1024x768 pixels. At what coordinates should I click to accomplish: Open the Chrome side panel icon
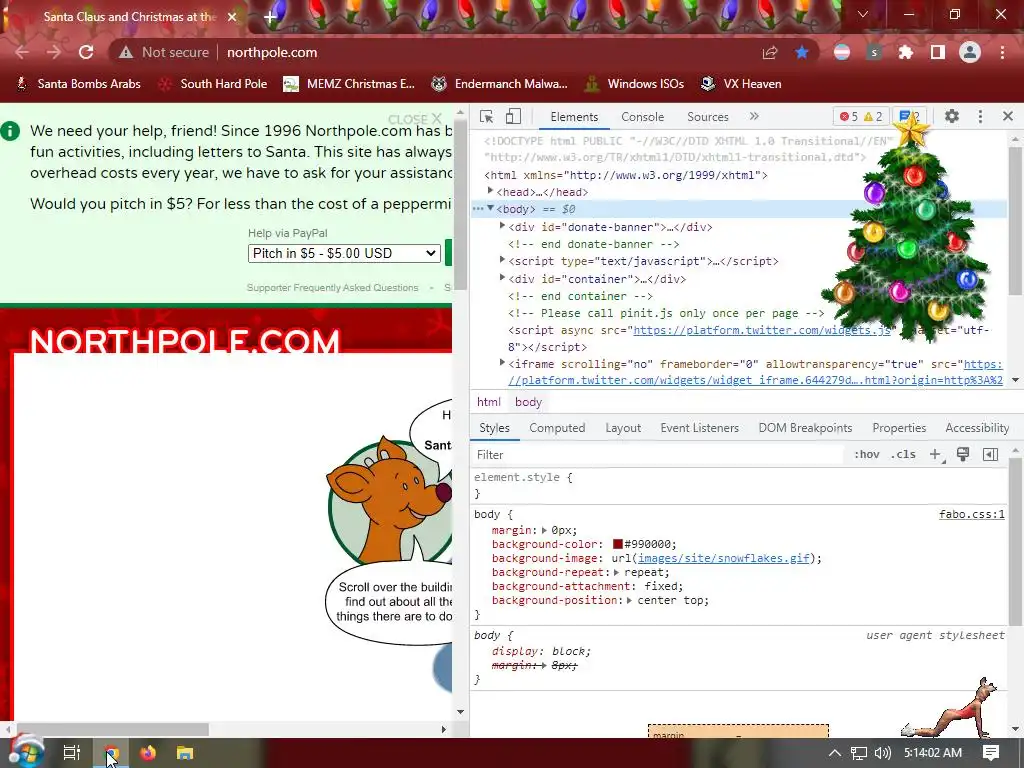[x=938, y=52]
